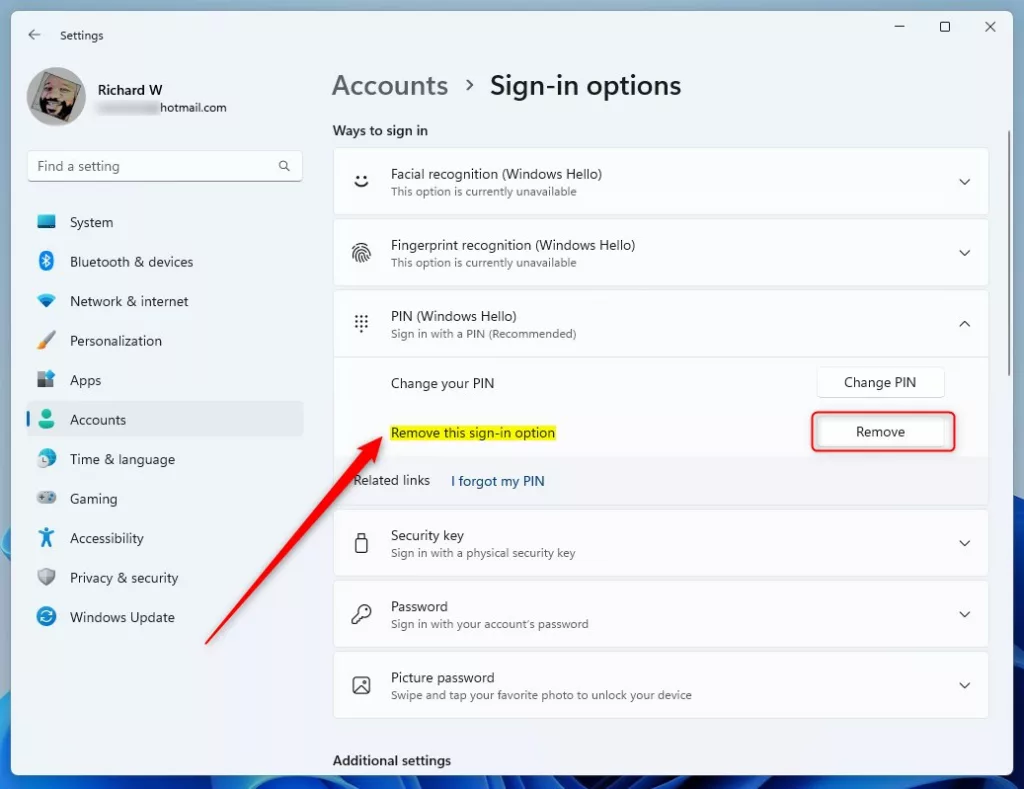Image resolution: width=1024 pixels, height=789 pixels.
Task: Click Accounts breadcrumb link
Action: coord(390,86)
